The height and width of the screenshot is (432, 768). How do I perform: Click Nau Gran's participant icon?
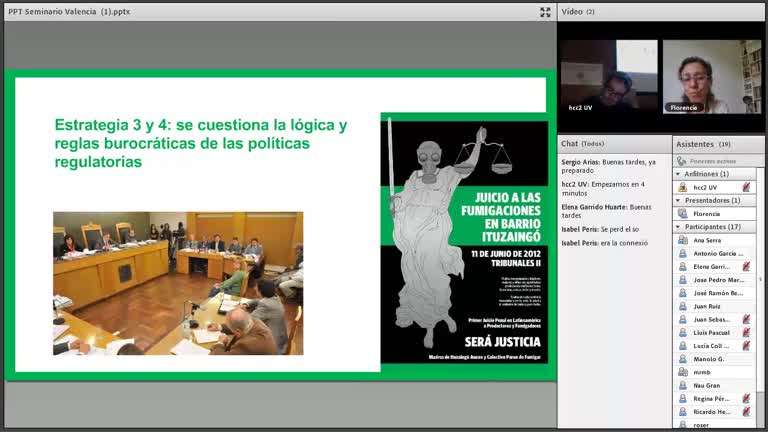point(683,385)
